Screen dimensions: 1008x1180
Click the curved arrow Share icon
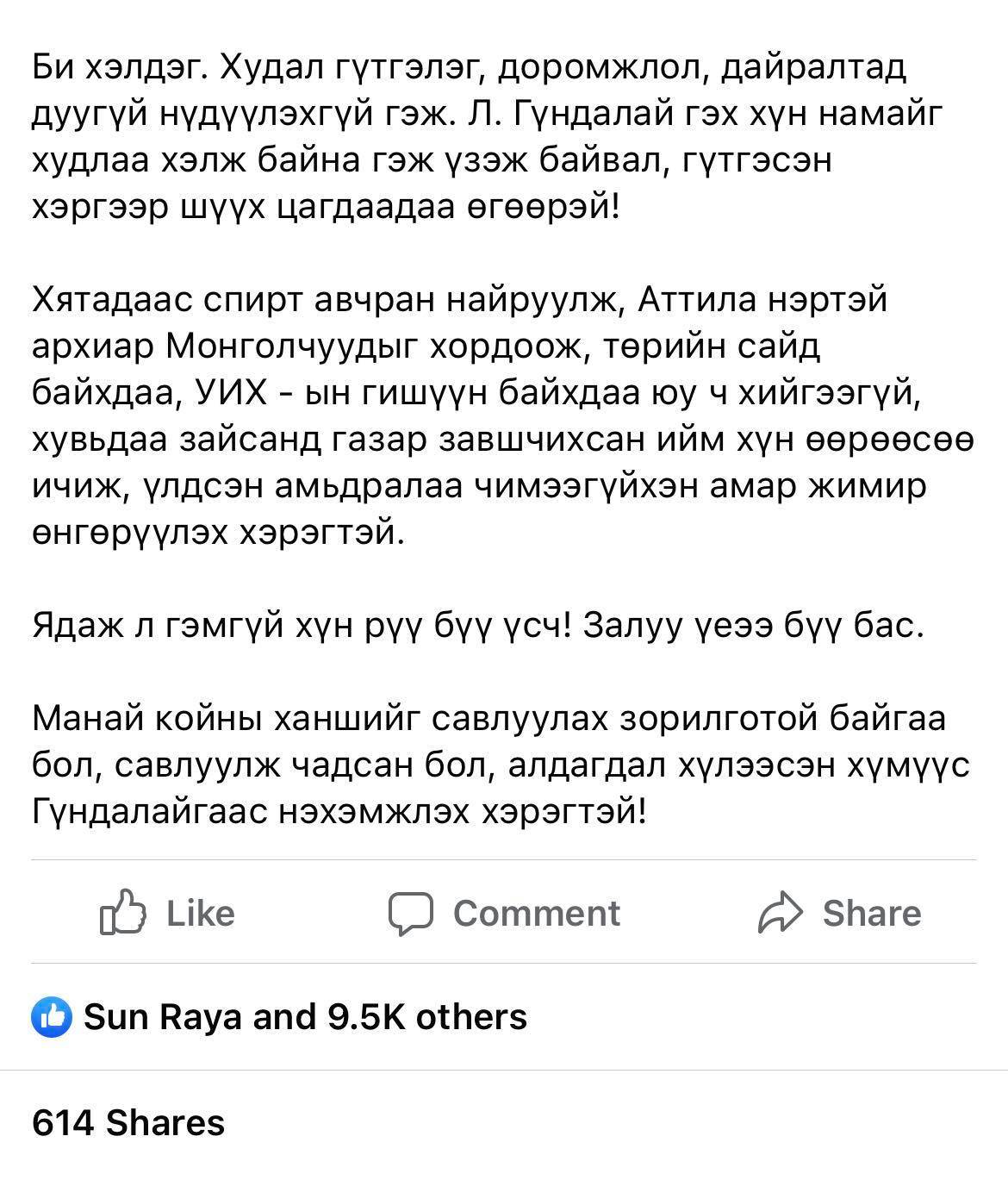pyautogui.click(x=780, y=914)
